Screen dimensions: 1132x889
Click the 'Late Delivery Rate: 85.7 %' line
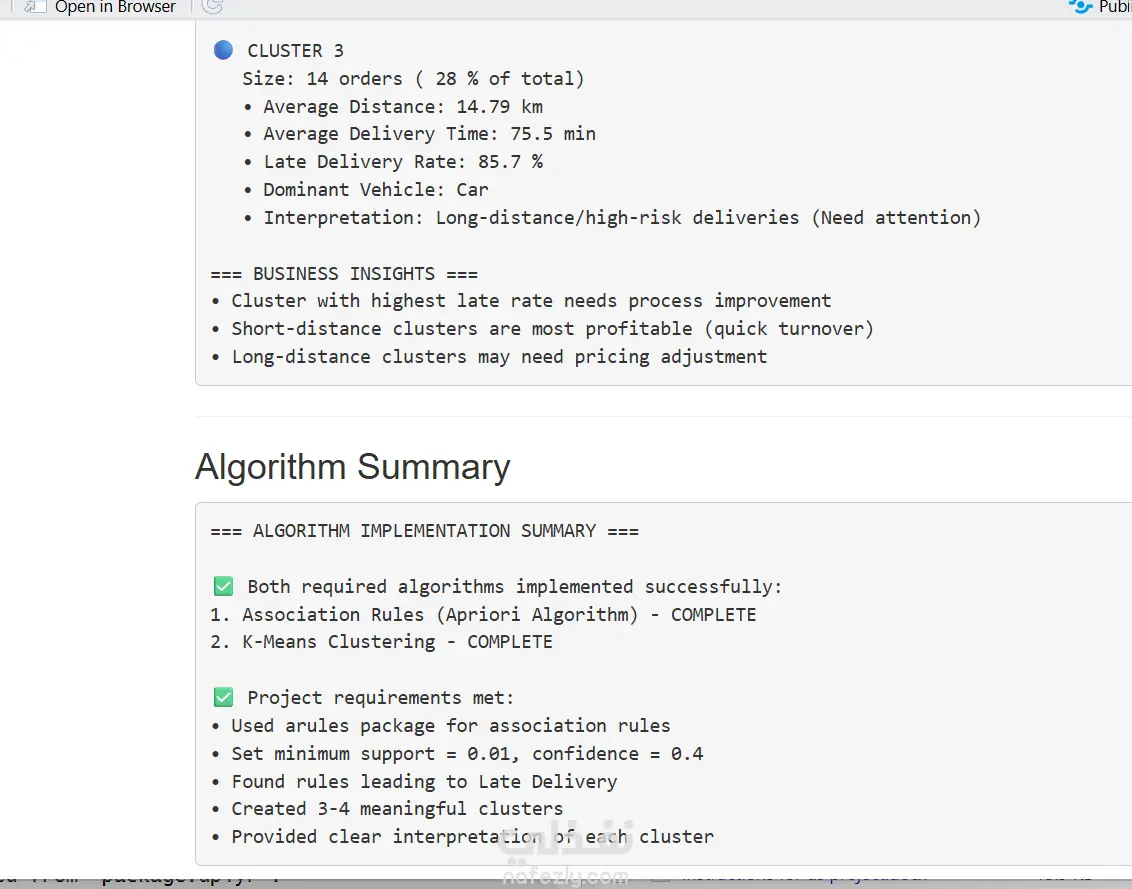coord(402,162)
